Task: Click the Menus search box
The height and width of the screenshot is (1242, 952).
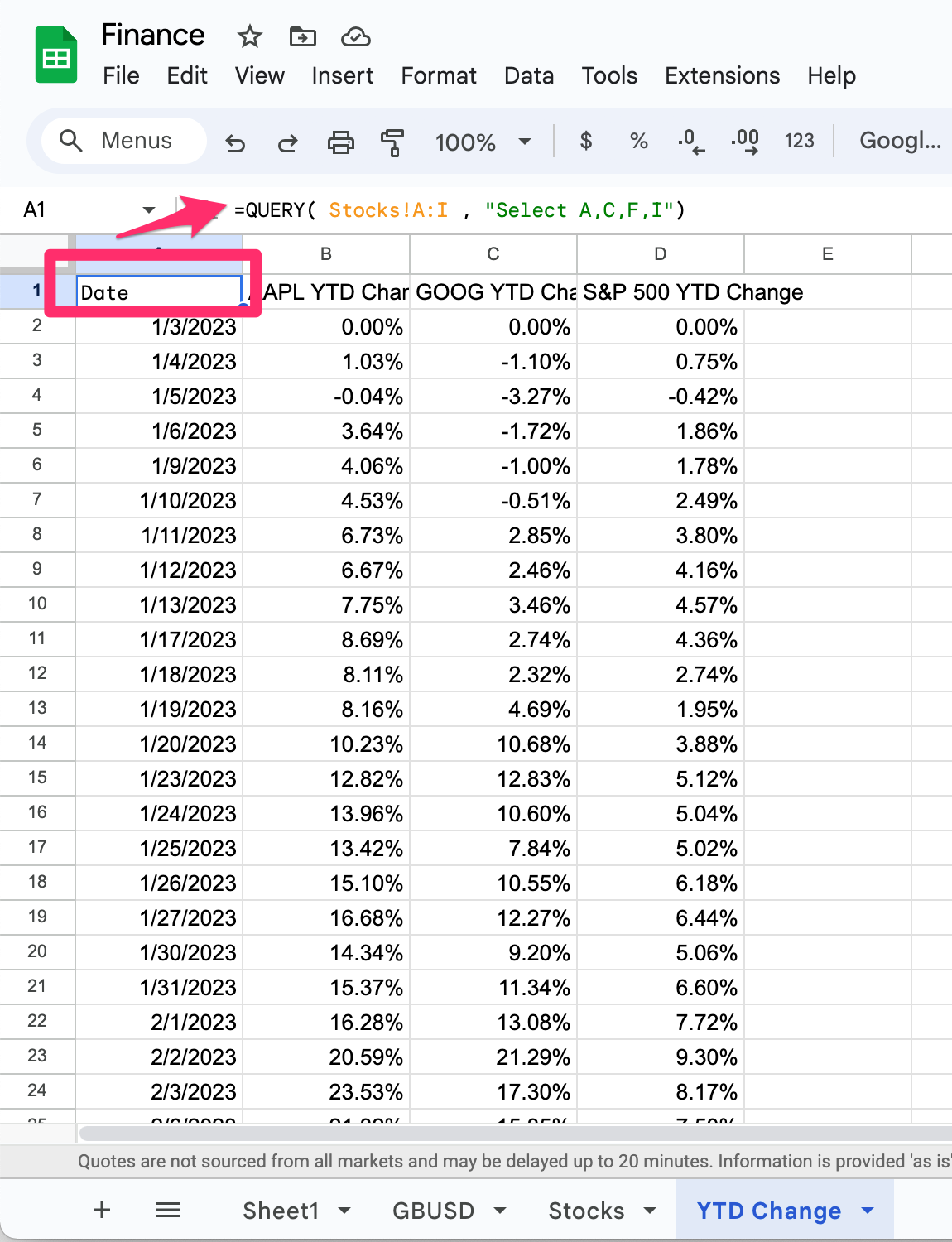Action: [124, 141]
